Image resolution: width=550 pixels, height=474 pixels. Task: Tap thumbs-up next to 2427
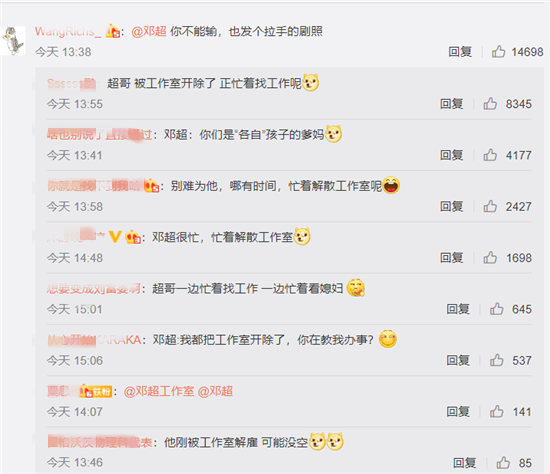[x=490, y=206]
